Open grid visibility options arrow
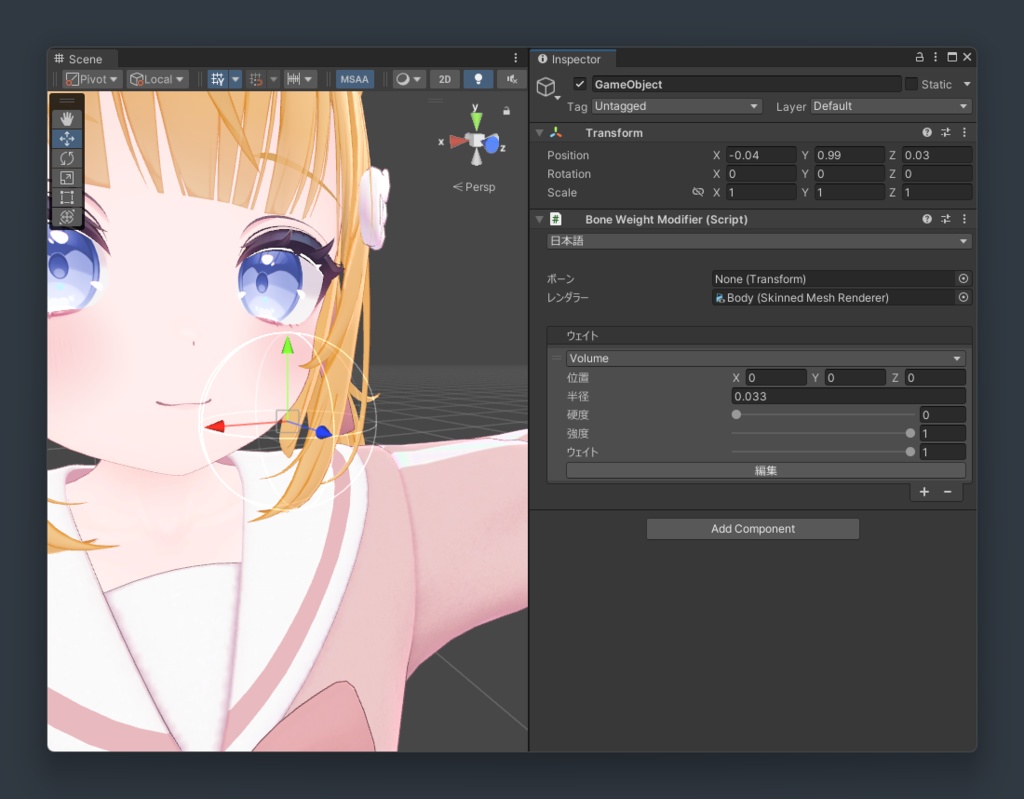 236,79
